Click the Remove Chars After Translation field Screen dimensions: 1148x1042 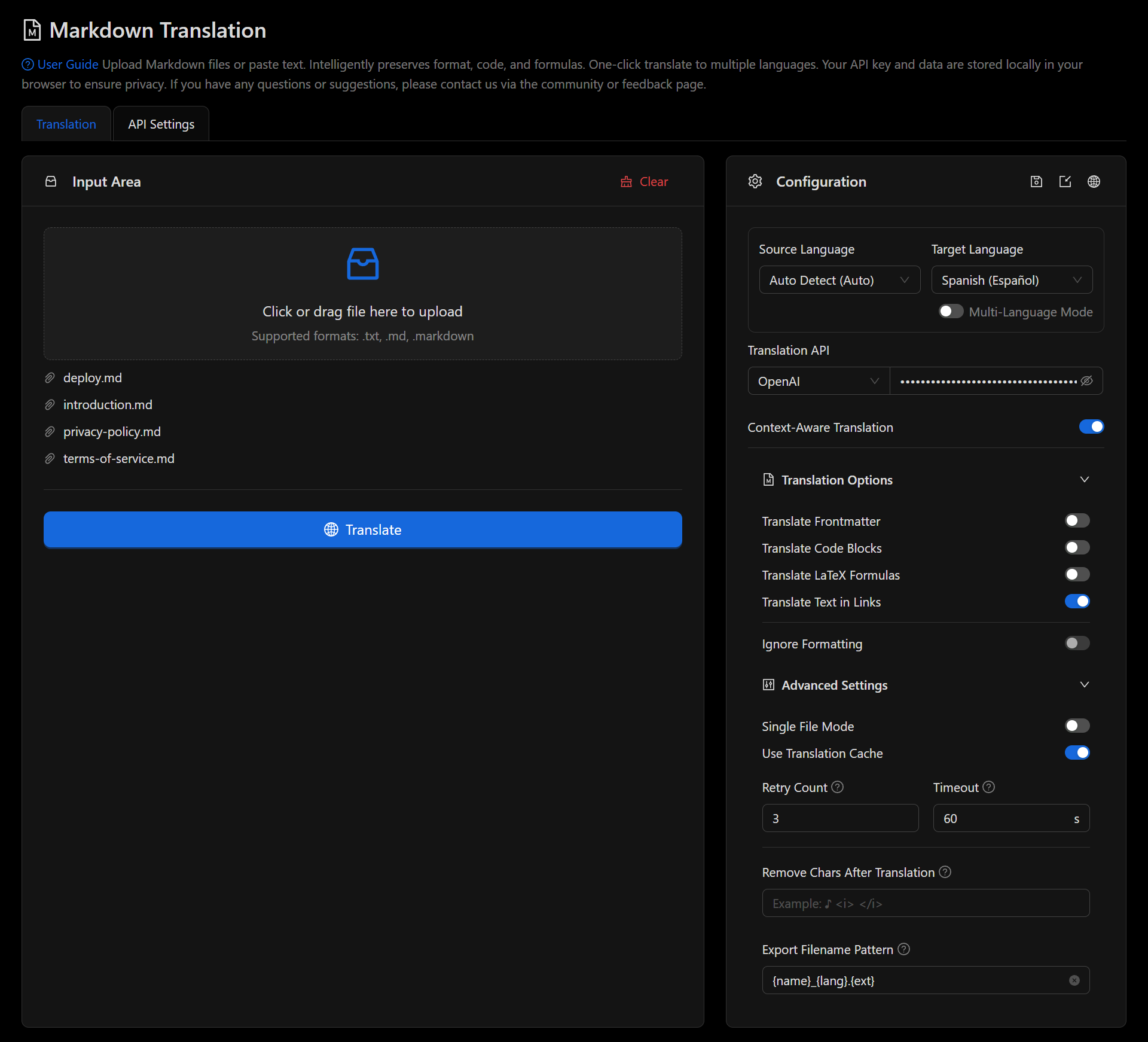pos(925,903)
